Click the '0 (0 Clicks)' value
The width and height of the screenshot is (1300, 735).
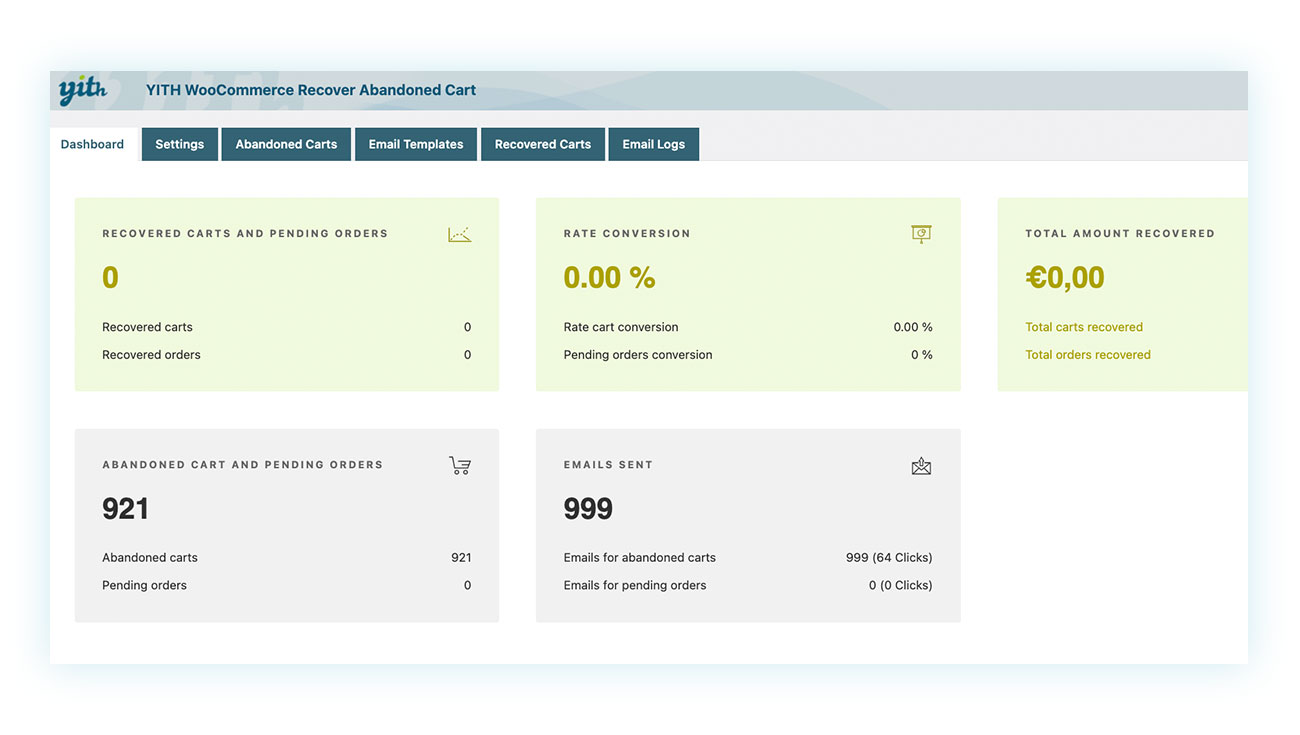[x=901, y=586]
